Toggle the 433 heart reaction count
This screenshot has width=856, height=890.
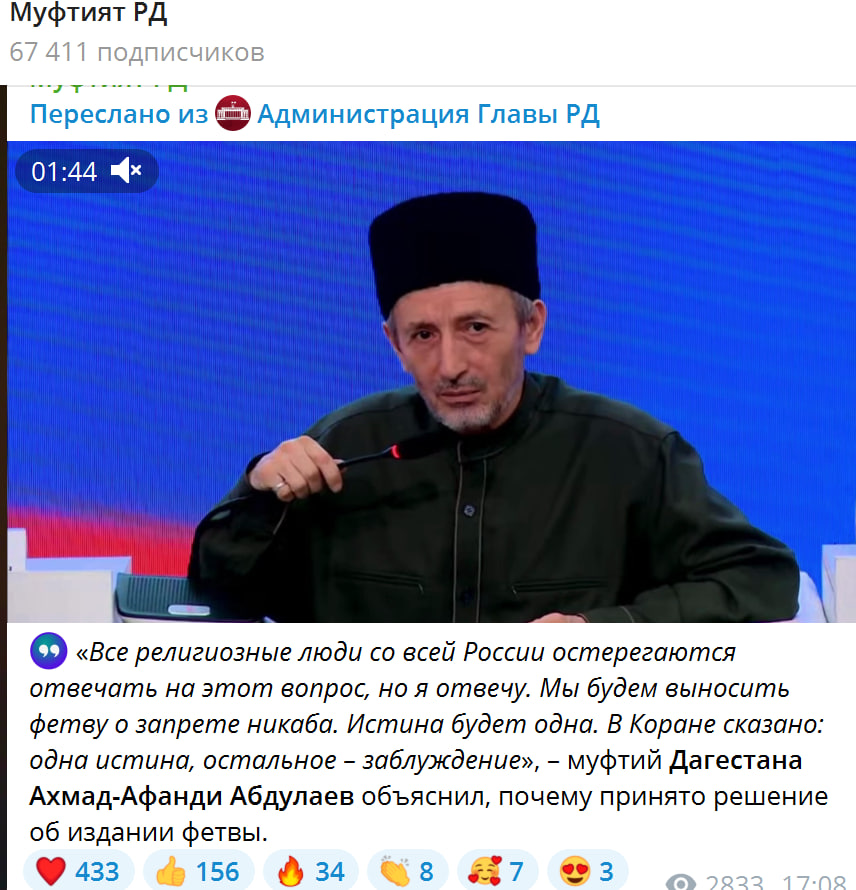[97, 872]
